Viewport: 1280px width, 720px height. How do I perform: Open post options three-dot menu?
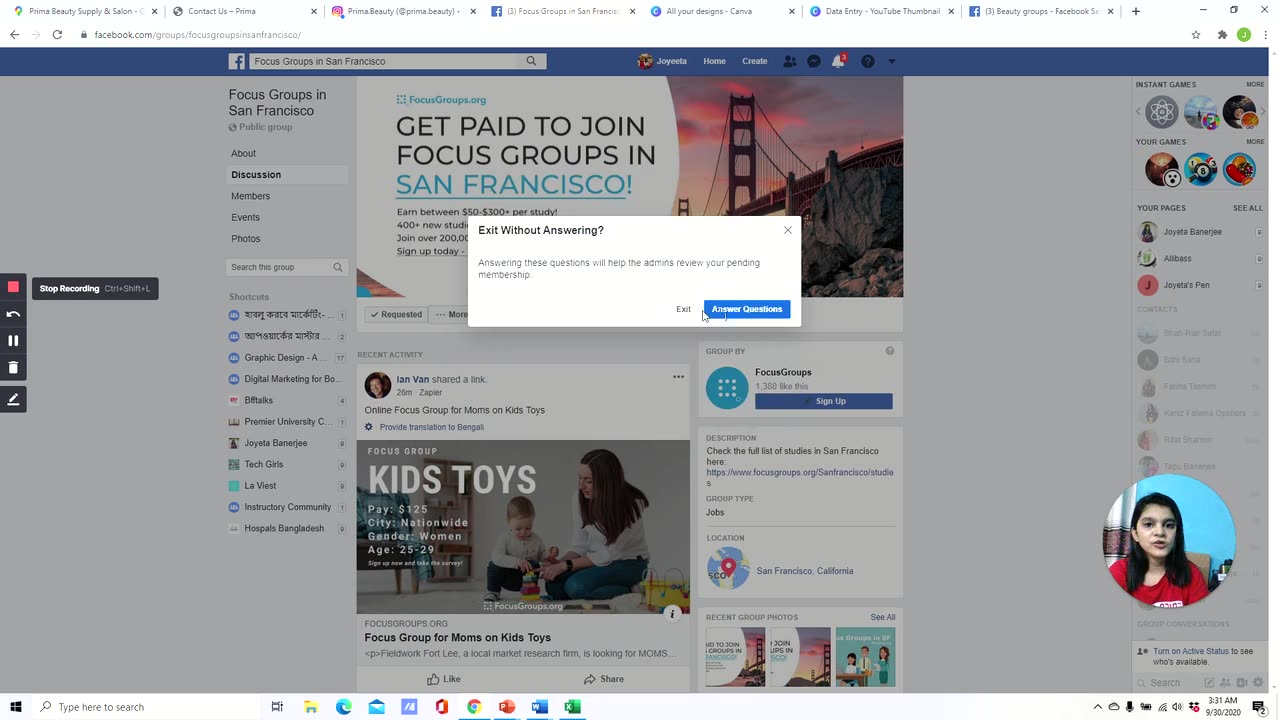678,377
